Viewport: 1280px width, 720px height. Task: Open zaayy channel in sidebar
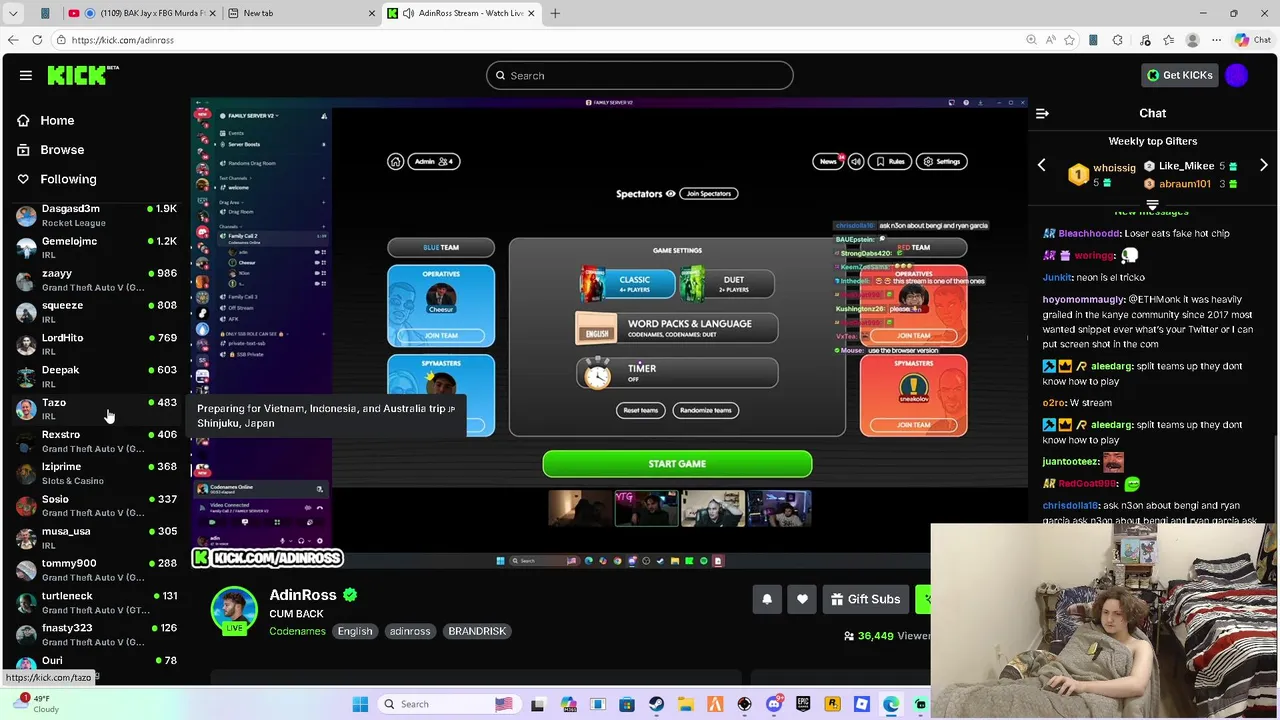point(95,280)
